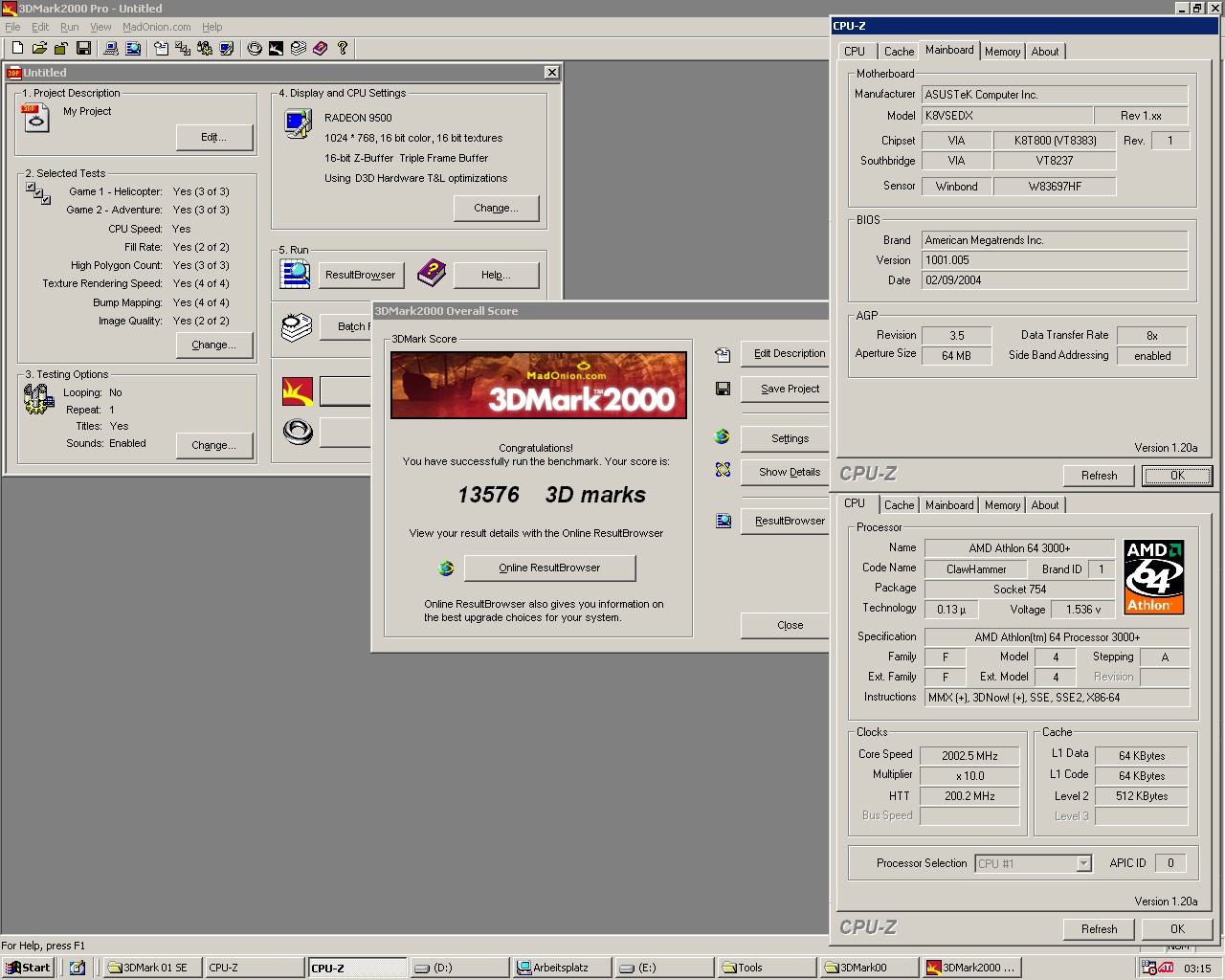Open the File menu
The width and height of the screenshot is (1225, 980).
[12, 27]
